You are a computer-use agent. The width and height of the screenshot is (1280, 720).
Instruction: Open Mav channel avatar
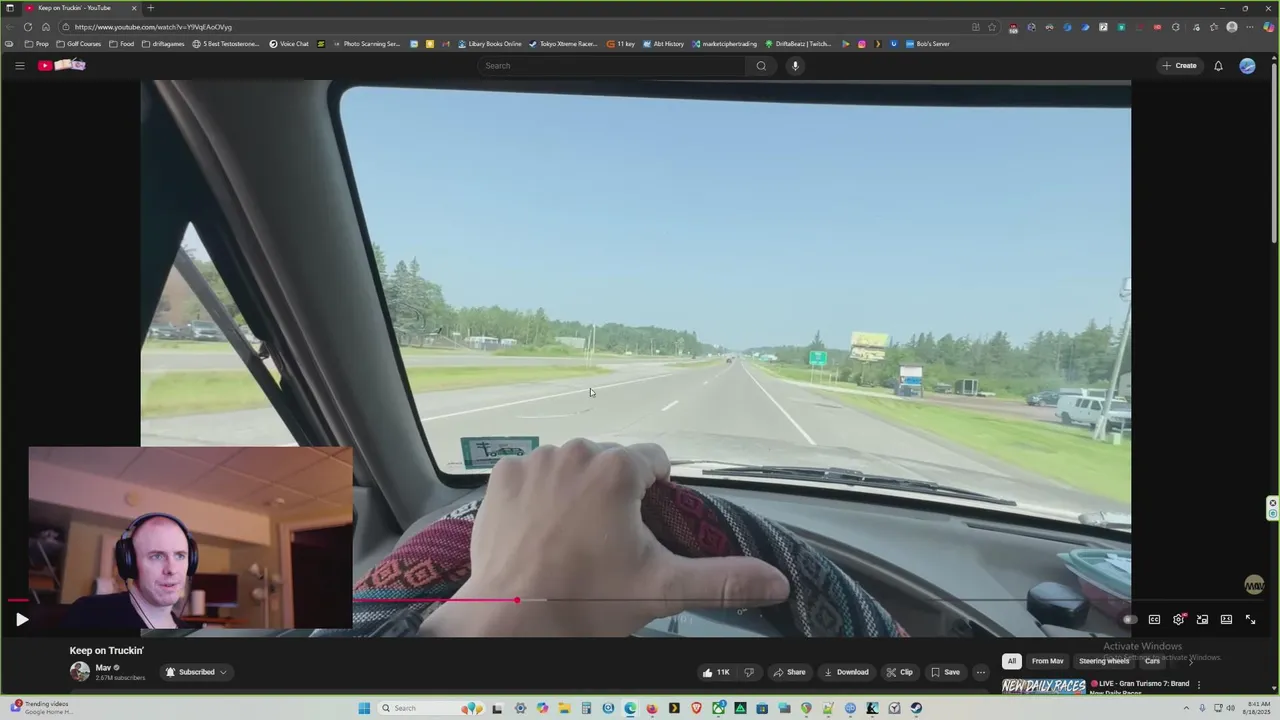[x=79, y=672]
